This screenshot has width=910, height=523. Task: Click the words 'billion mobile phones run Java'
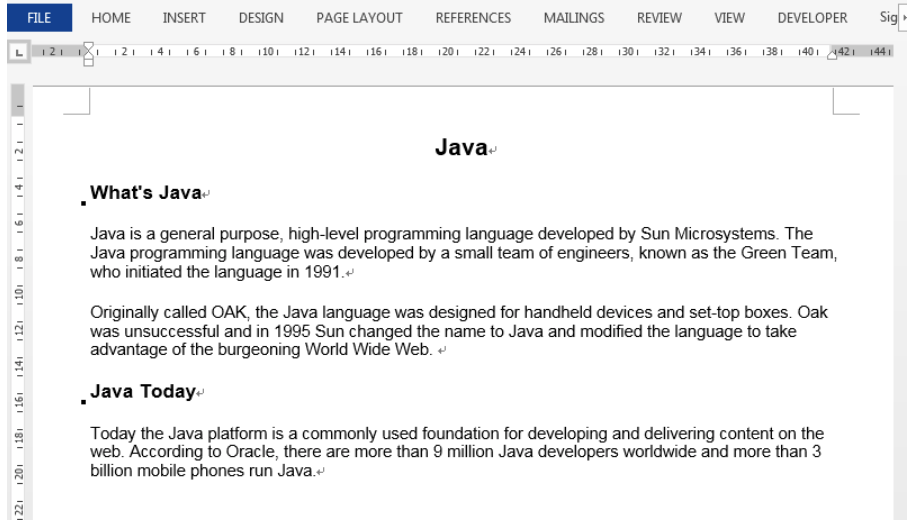click(x=202, y=471)
